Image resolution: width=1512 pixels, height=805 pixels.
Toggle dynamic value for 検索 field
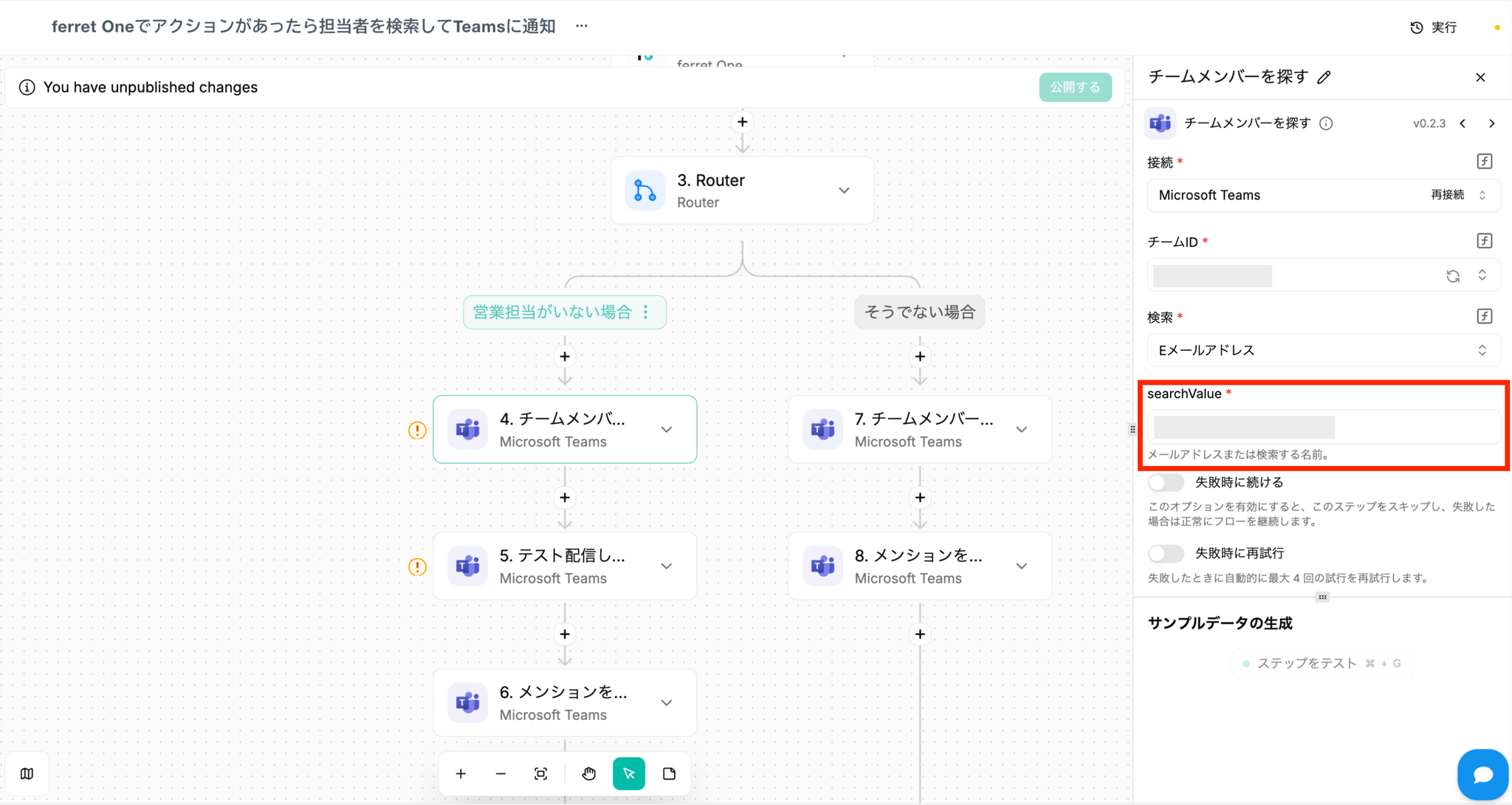(1484, 316)
